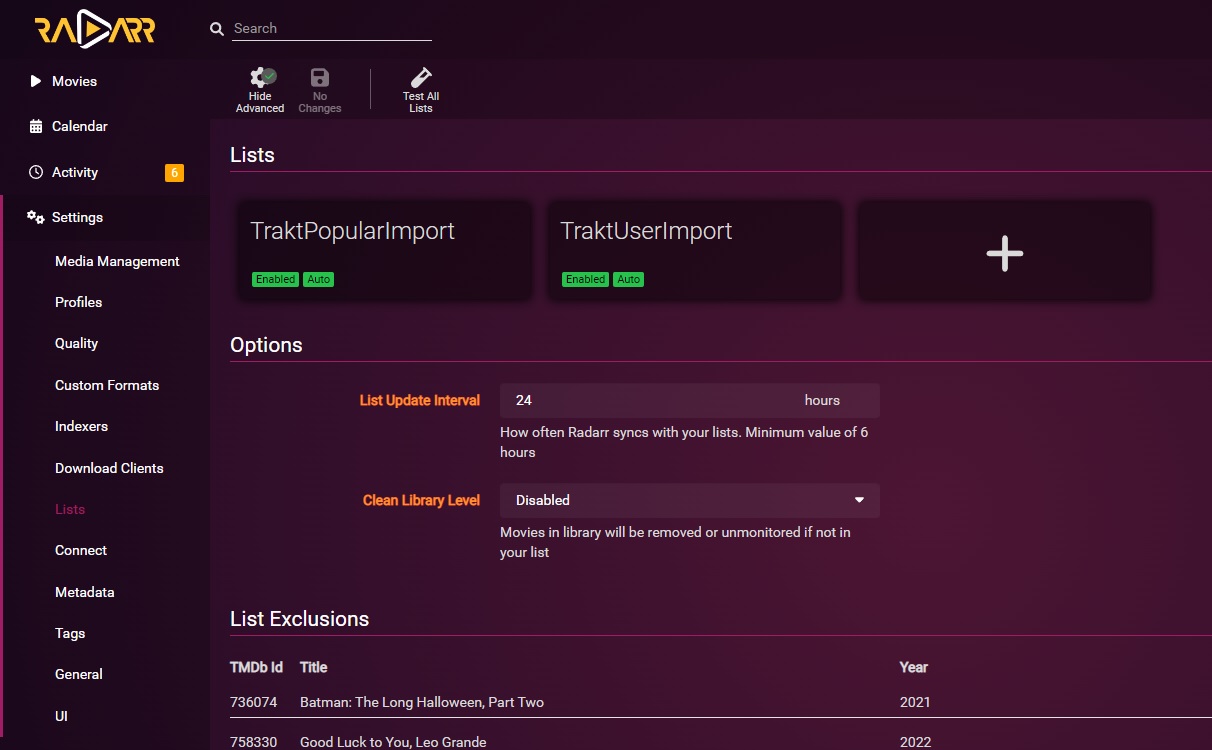Screen dimensions: 1212x750
Task: Select Batman: The Long Halloween, Part Two
Action: pyautogui.click(x=422, y=702)
